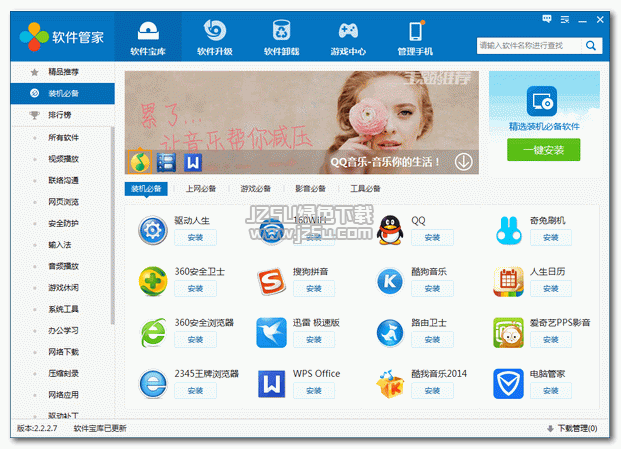Viewport: 621px width, 449px height.
Task: Click the 人生日历 calendar icon
Action: click(x=509, y=282)
